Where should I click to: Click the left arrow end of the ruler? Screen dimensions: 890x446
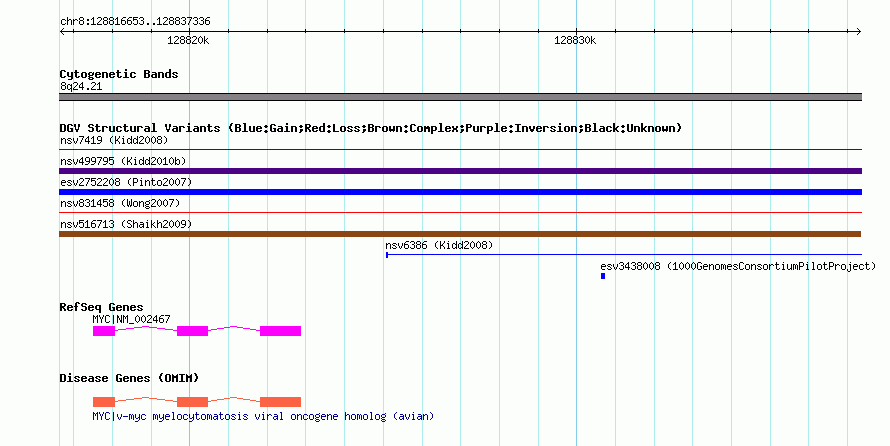63,32
